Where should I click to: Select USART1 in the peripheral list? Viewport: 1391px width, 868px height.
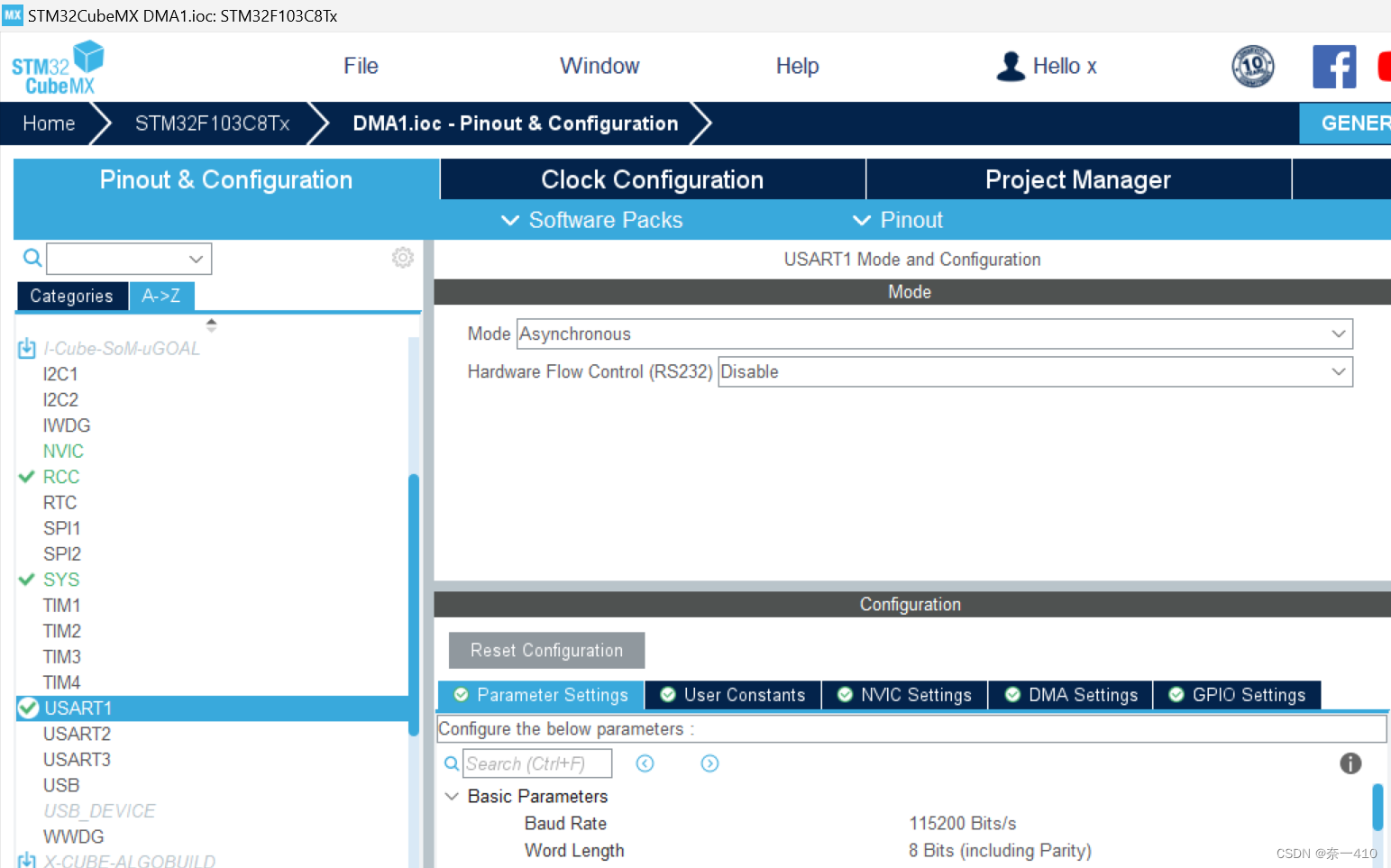[x=212, y=708]
